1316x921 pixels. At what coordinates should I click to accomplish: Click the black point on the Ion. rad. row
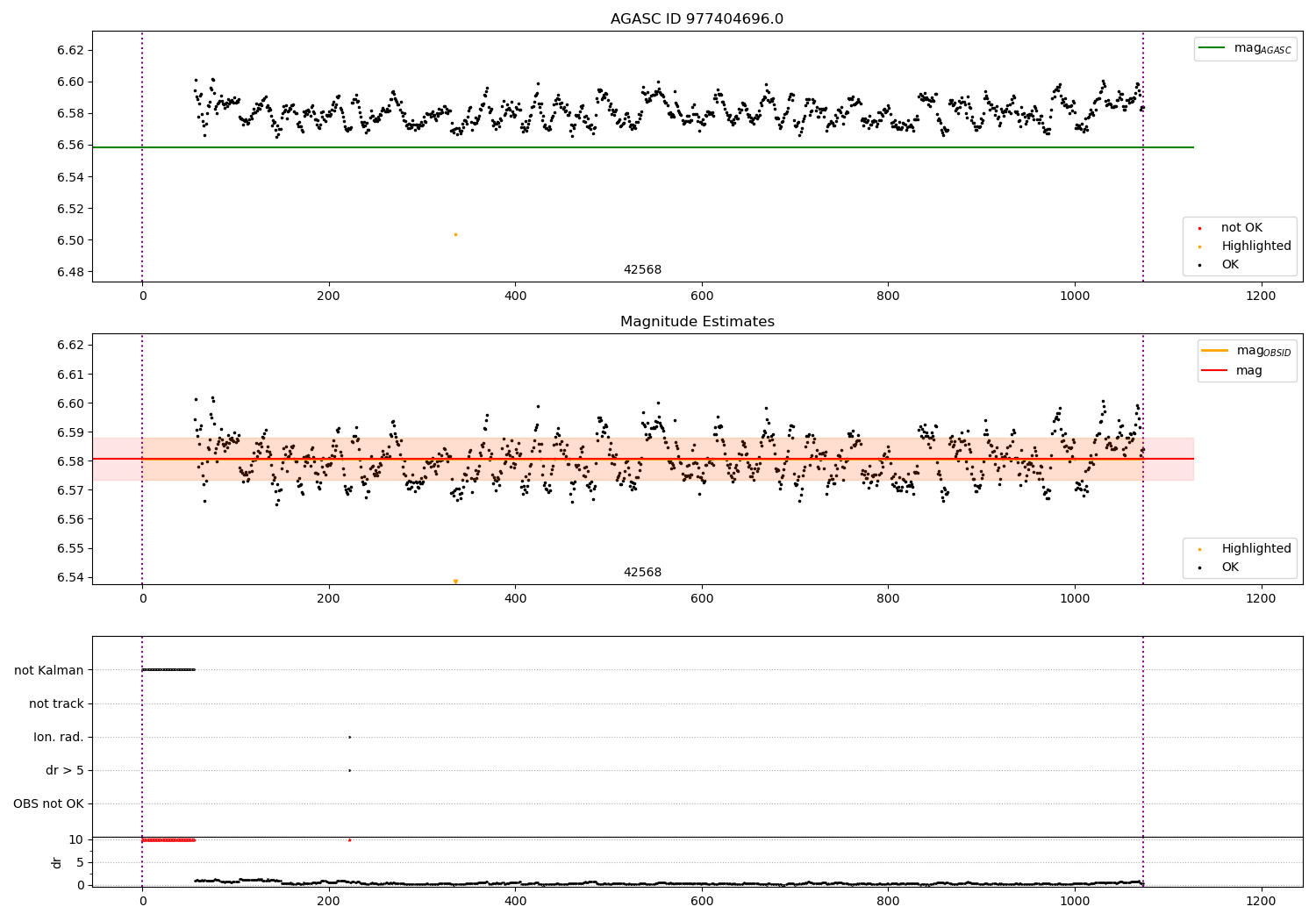coord(349,737)
